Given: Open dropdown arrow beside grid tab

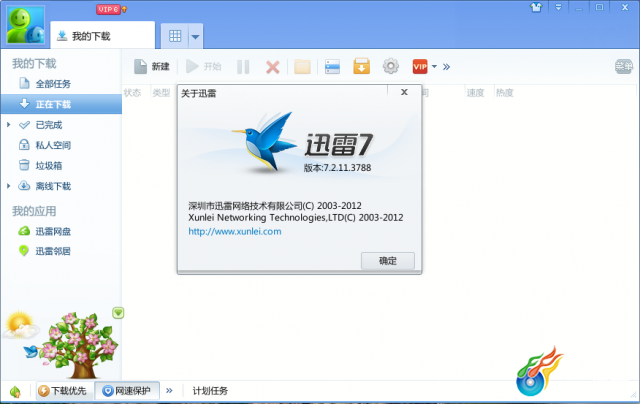Looking at the screenshot, I should (195, 37).
